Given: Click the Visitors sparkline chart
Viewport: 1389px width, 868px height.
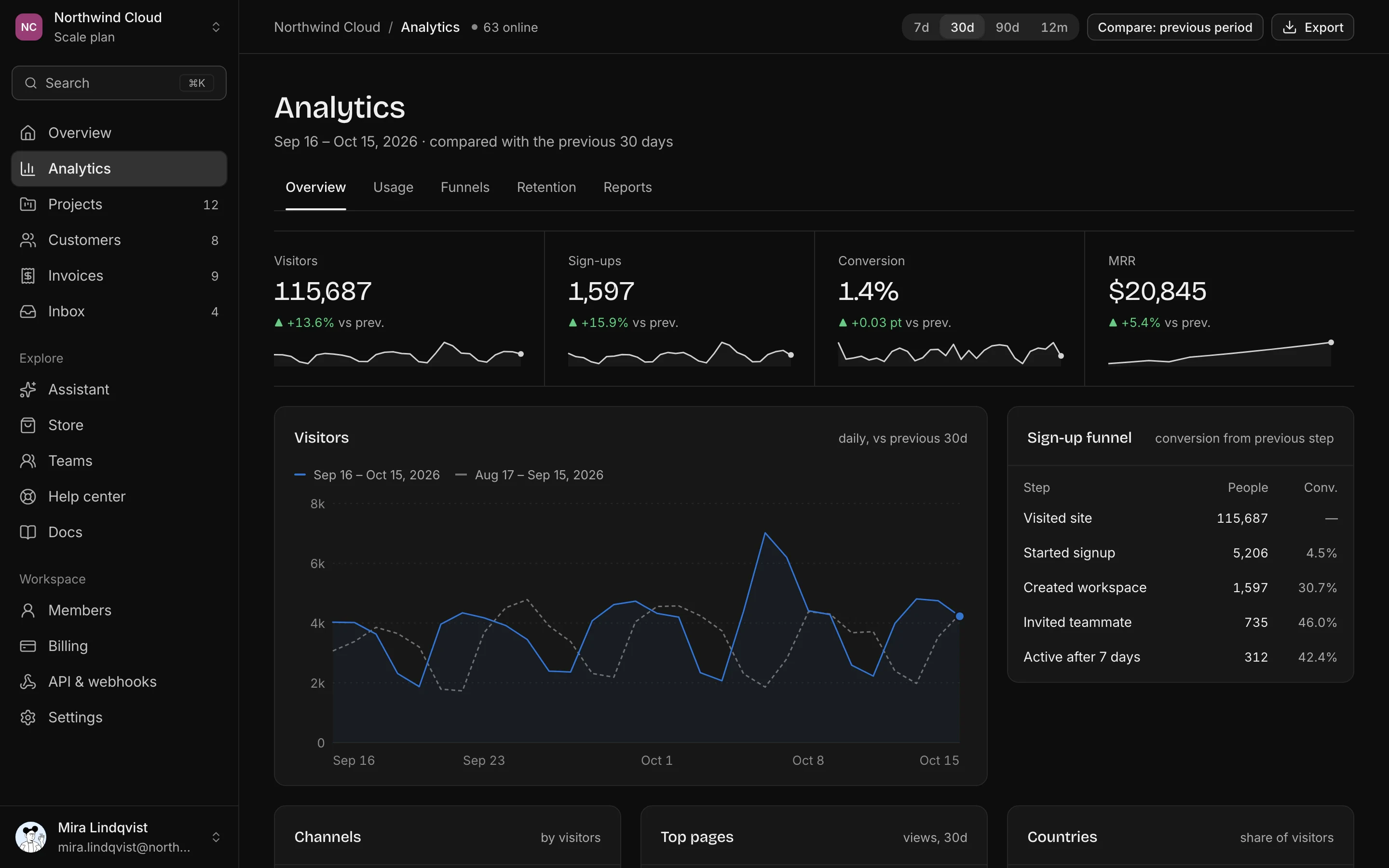Looking at the screenshot, I should pyautogui.click(x=399, y=353).
